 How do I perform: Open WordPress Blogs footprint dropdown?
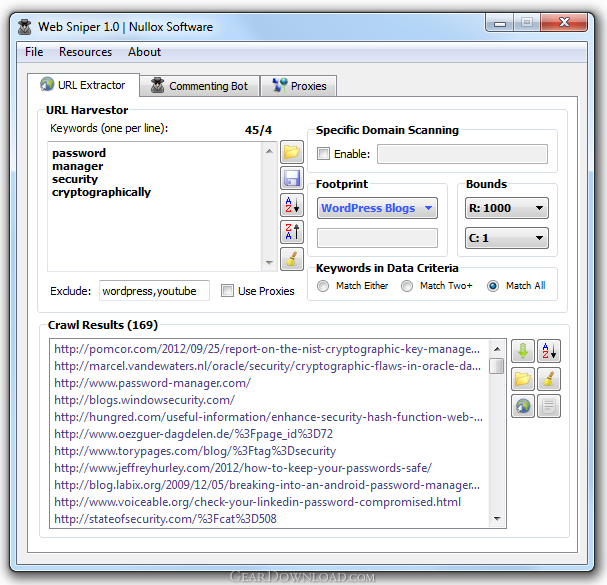coord(377,208)
